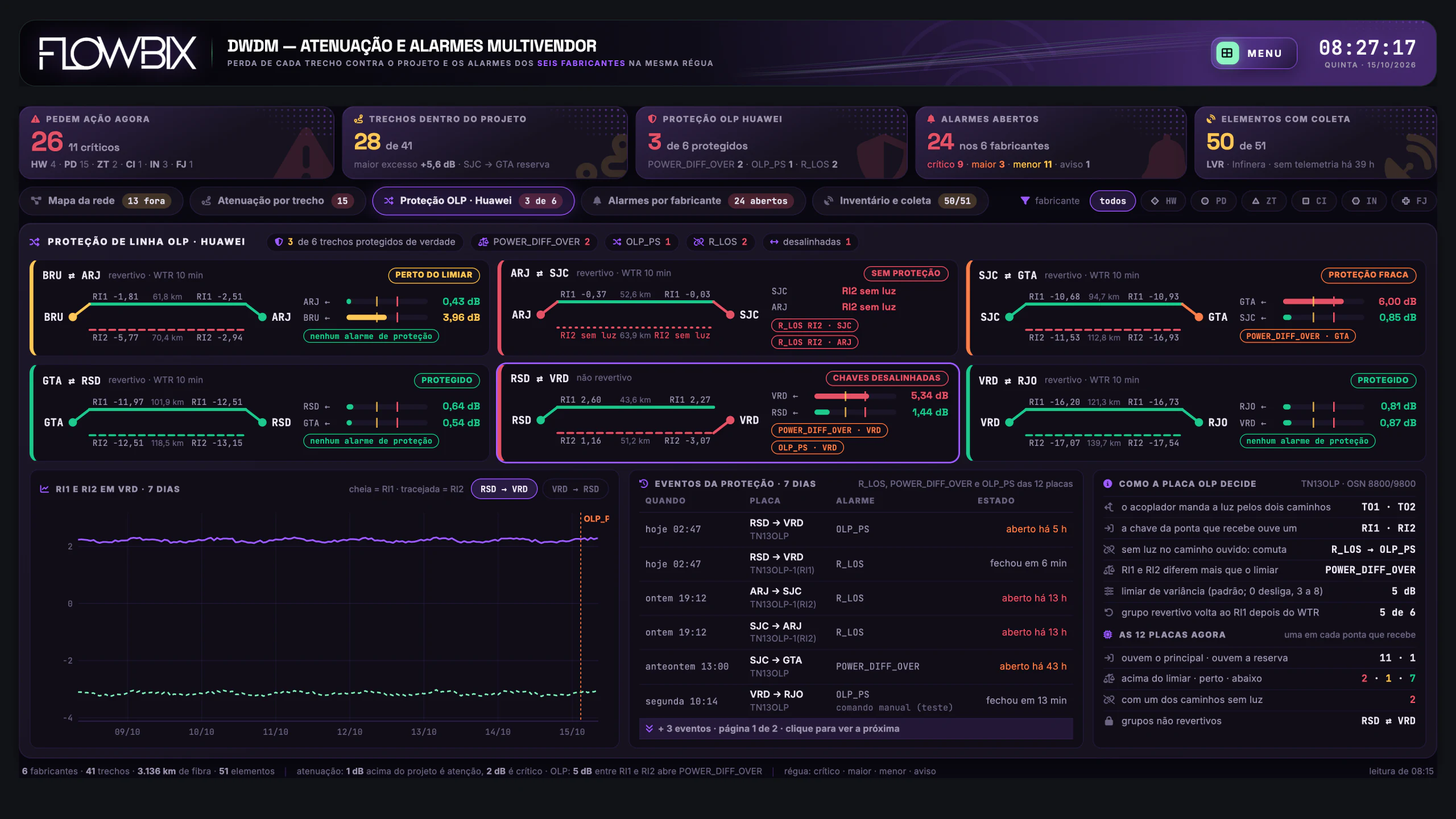Click shield icon on Proteção OLP Huawei card
Image resolution: width=1456 pixels, height=819 pixels.
pyautogui.click(x=652, y=119)
